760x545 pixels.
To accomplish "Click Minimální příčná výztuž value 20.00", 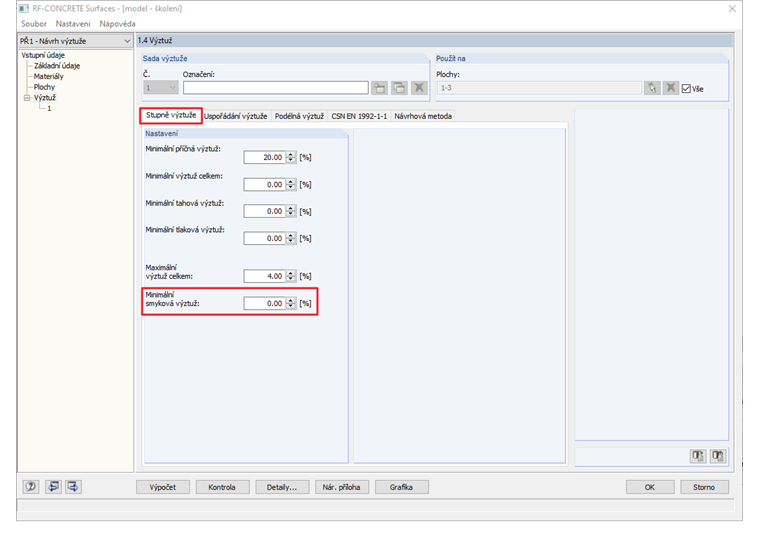I will coord(265,157).
